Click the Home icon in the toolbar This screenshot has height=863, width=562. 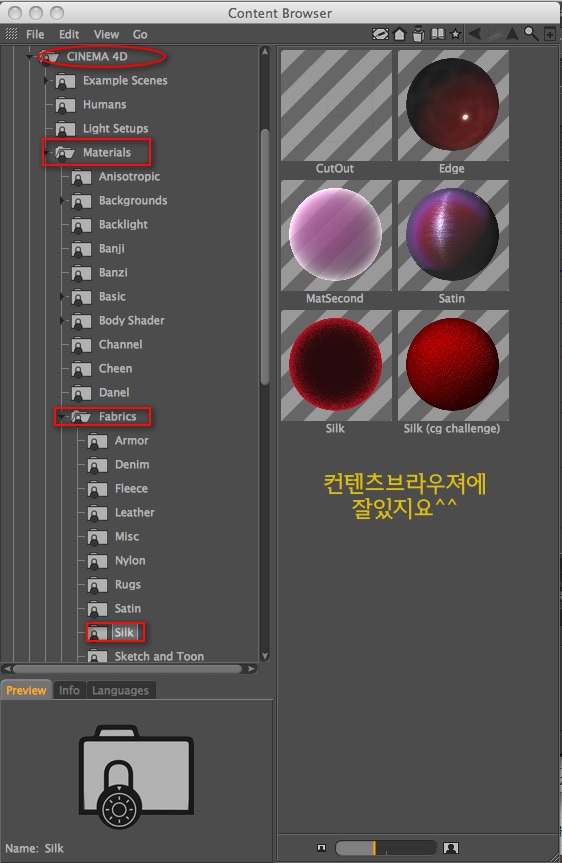click(x=400, y=34)
